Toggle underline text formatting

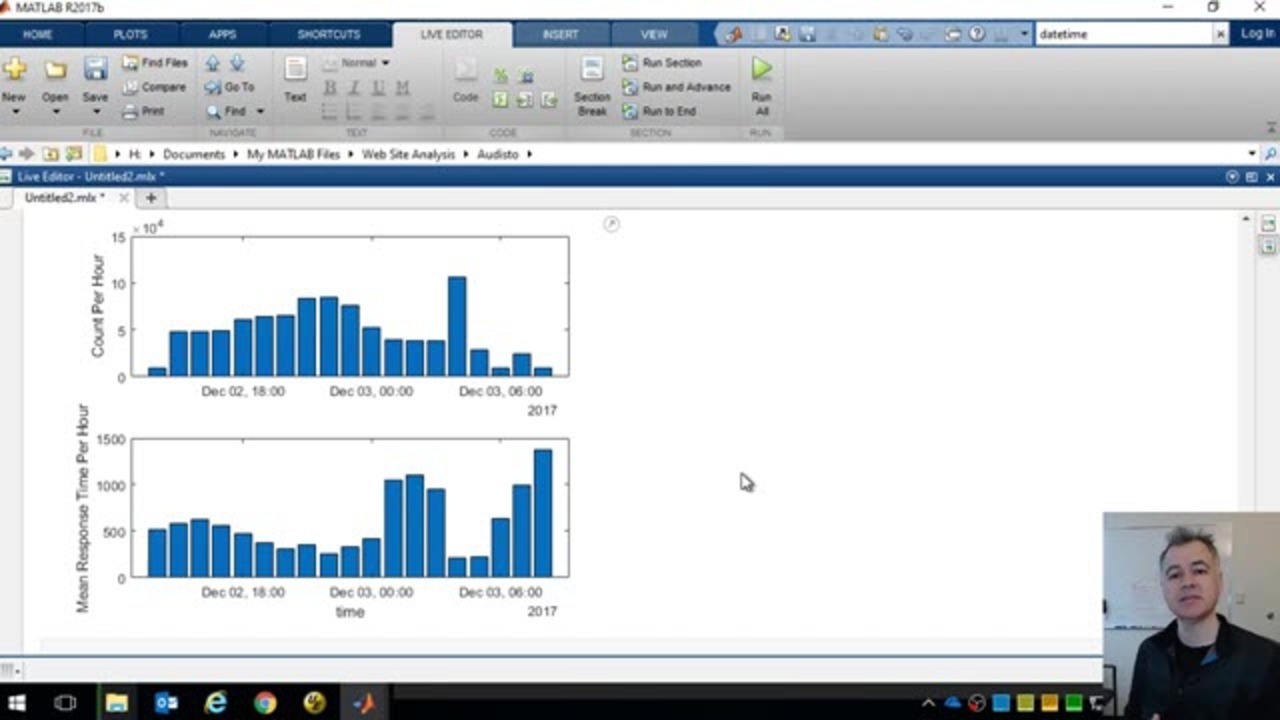click(378, 88)
